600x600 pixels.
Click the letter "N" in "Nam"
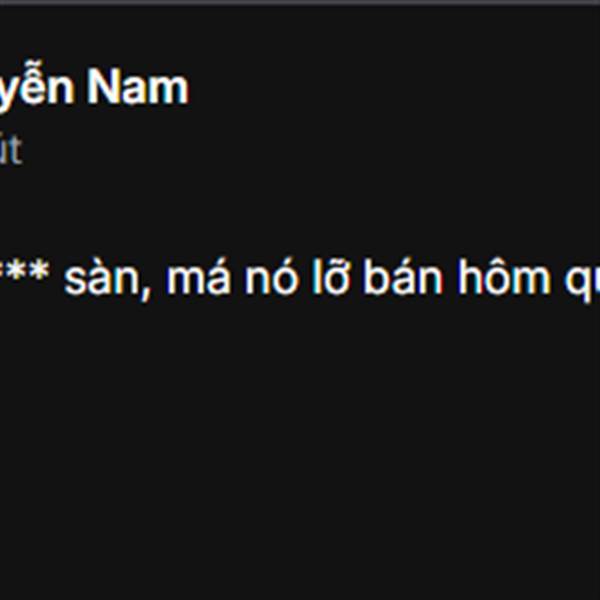point(101,88)
